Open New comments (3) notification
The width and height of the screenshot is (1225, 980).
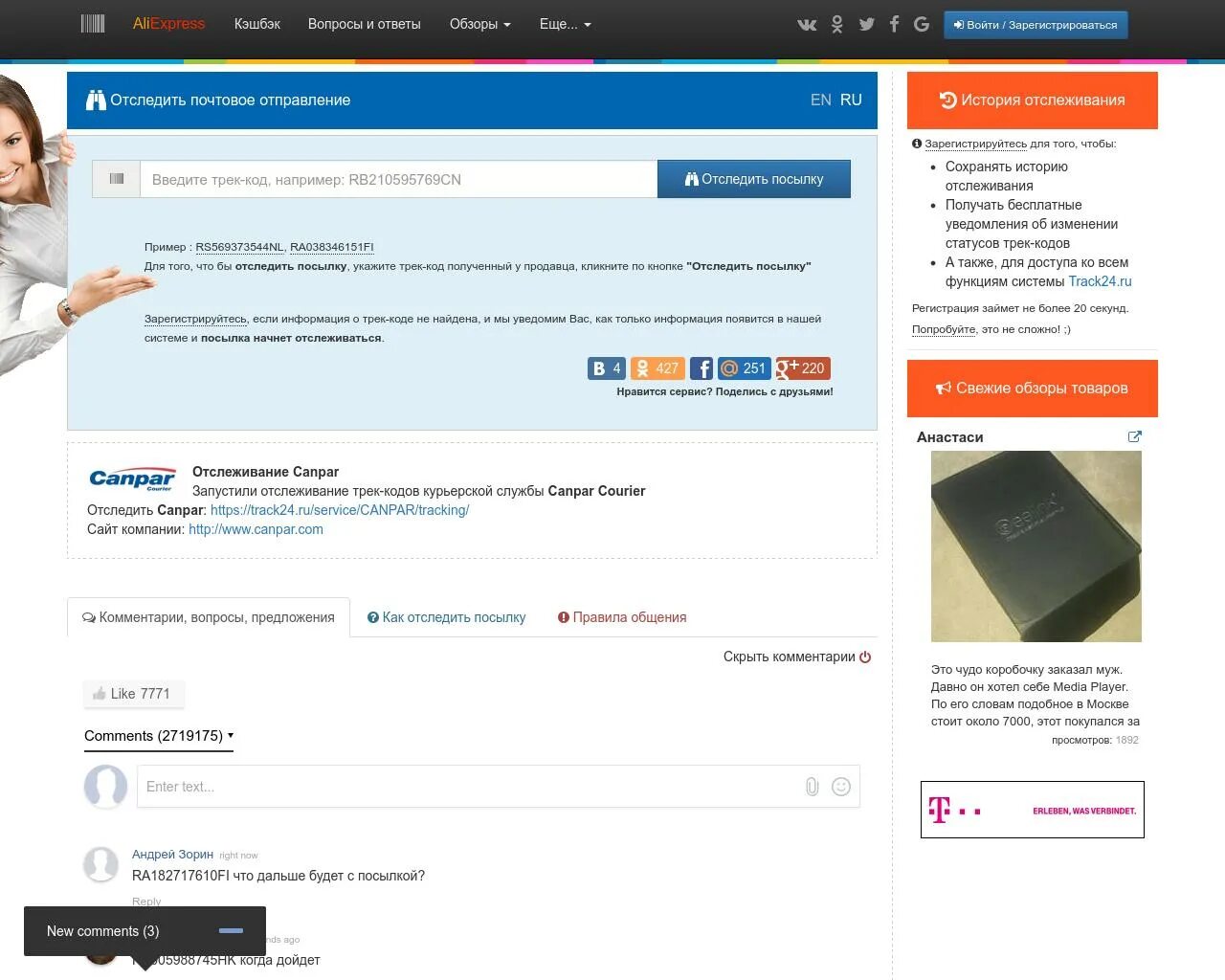(103, 931)
